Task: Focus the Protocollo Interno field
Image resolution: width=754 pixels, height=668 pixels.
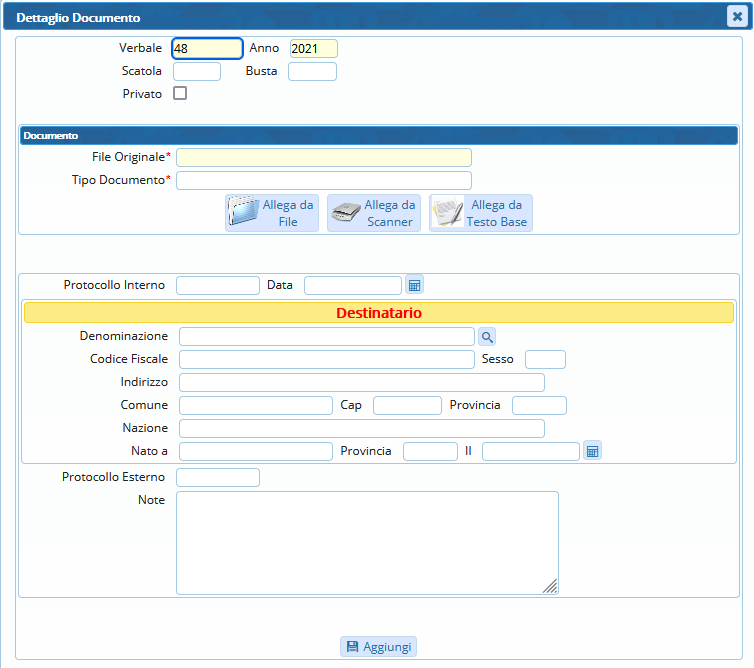Action: (217, 285)
